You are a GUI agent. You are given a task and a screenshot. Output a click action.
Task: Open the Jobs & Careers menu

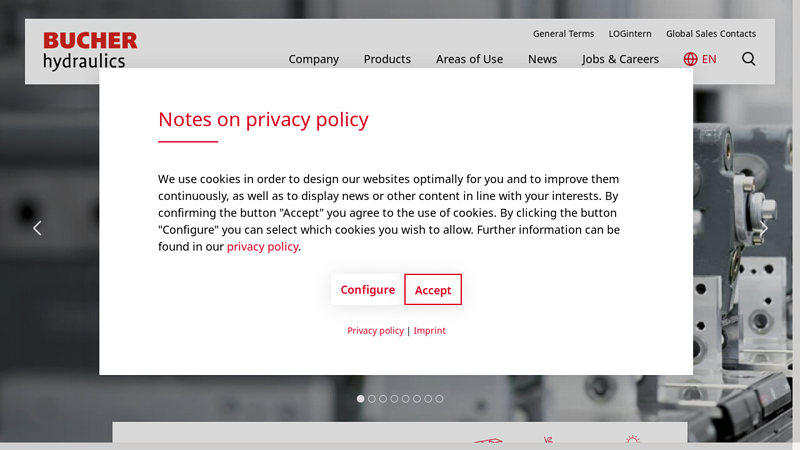(620, 59)
